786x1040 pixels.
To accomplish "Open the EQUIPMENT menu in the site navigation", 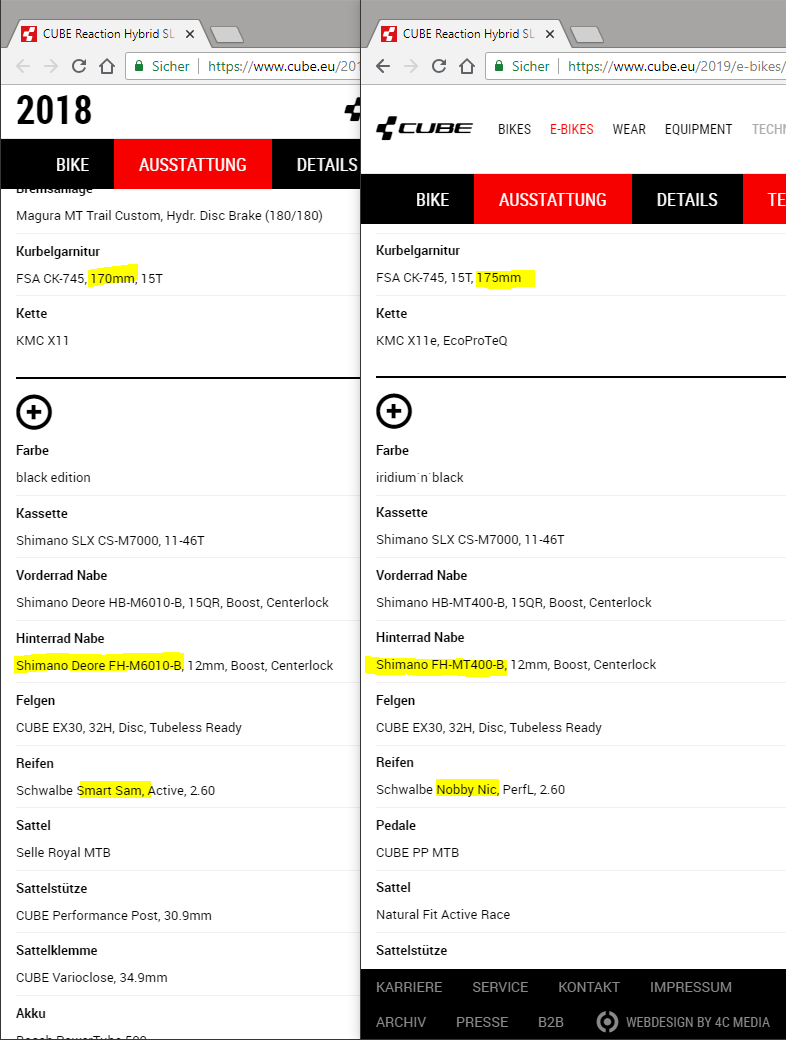I will (698, 129).
